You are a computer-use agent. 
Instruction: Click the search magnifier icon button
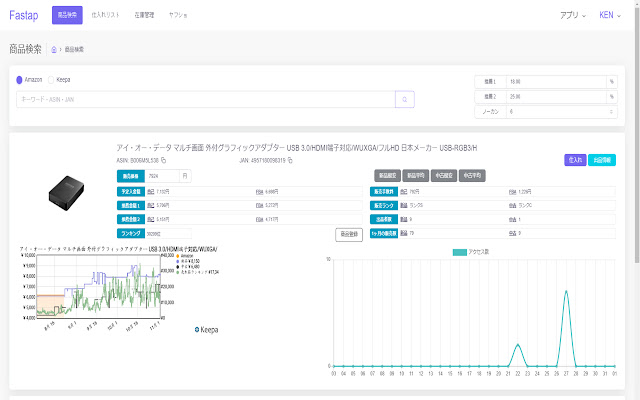pos(405,99)
